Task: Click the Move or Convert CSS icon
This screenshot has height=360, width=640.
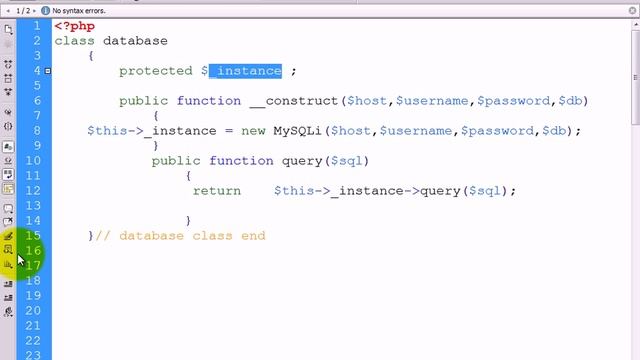Action: 8,264
